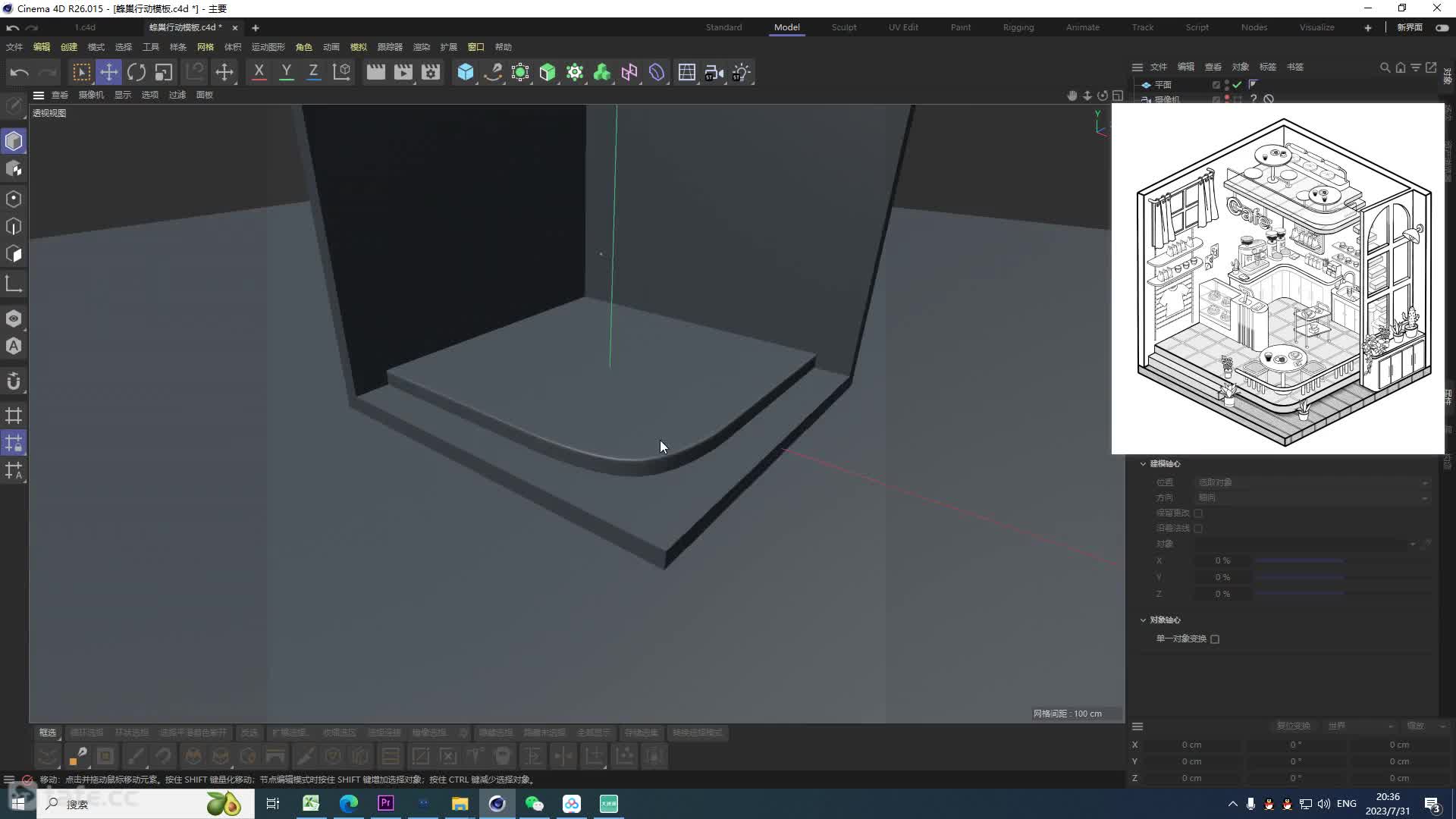Viewport: 1456px width, 819px height.
Task: Add a Light object
Action: (741, 72)
